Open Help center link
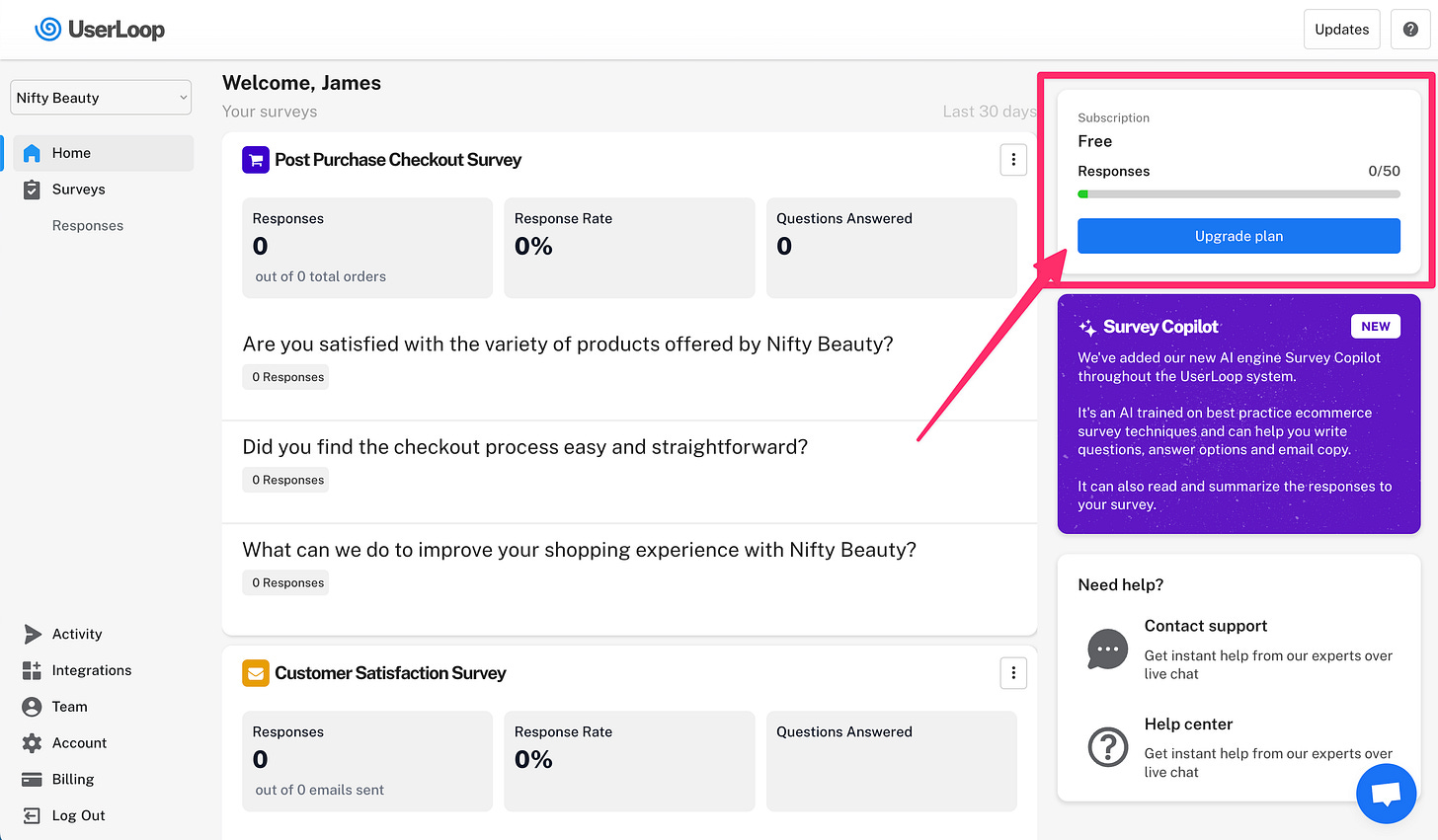 [x=1188, y=724]
